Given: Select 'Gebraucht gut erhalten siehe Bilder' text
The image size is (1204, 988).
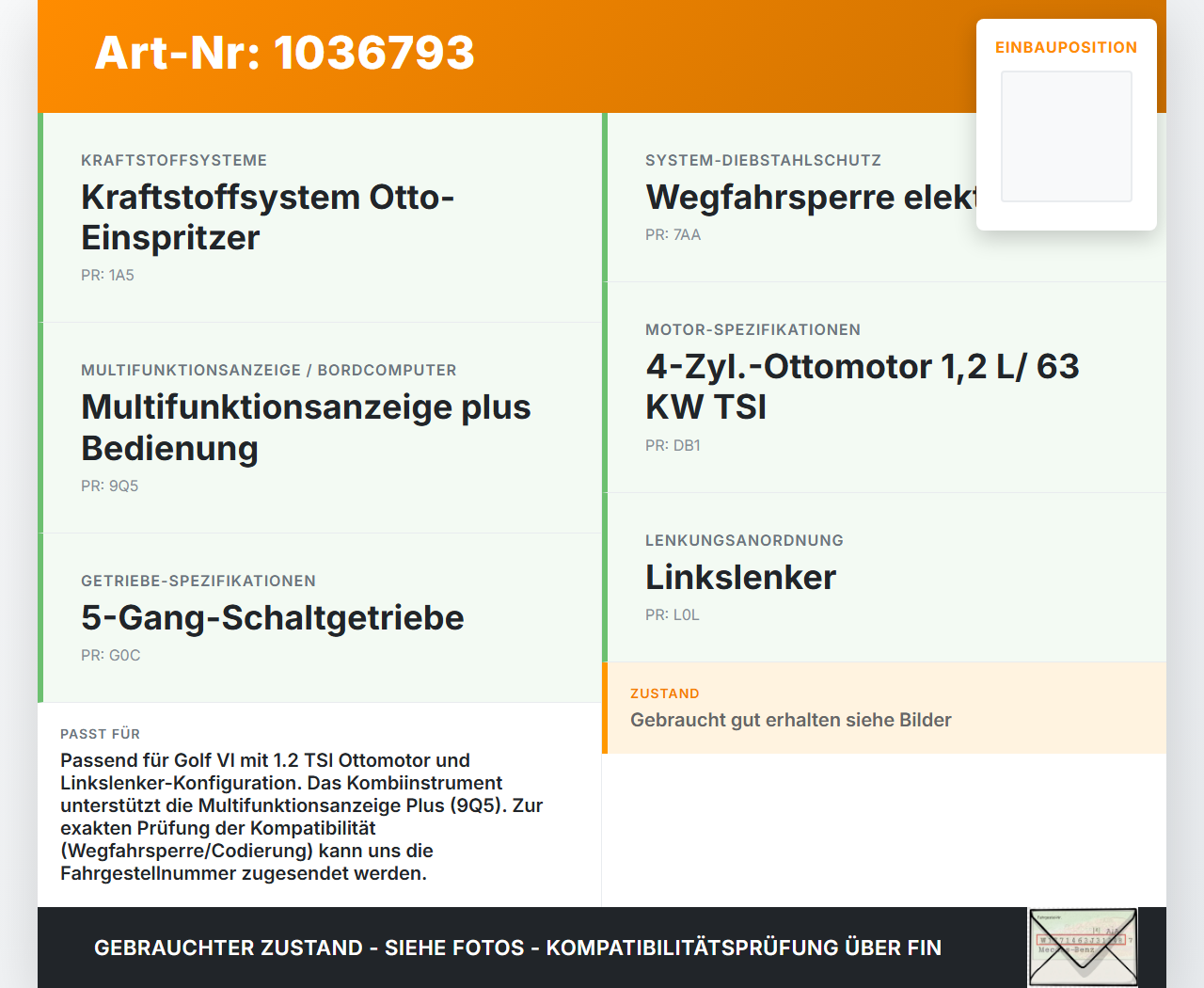Looking at the screenshot, I should point(791,720).
